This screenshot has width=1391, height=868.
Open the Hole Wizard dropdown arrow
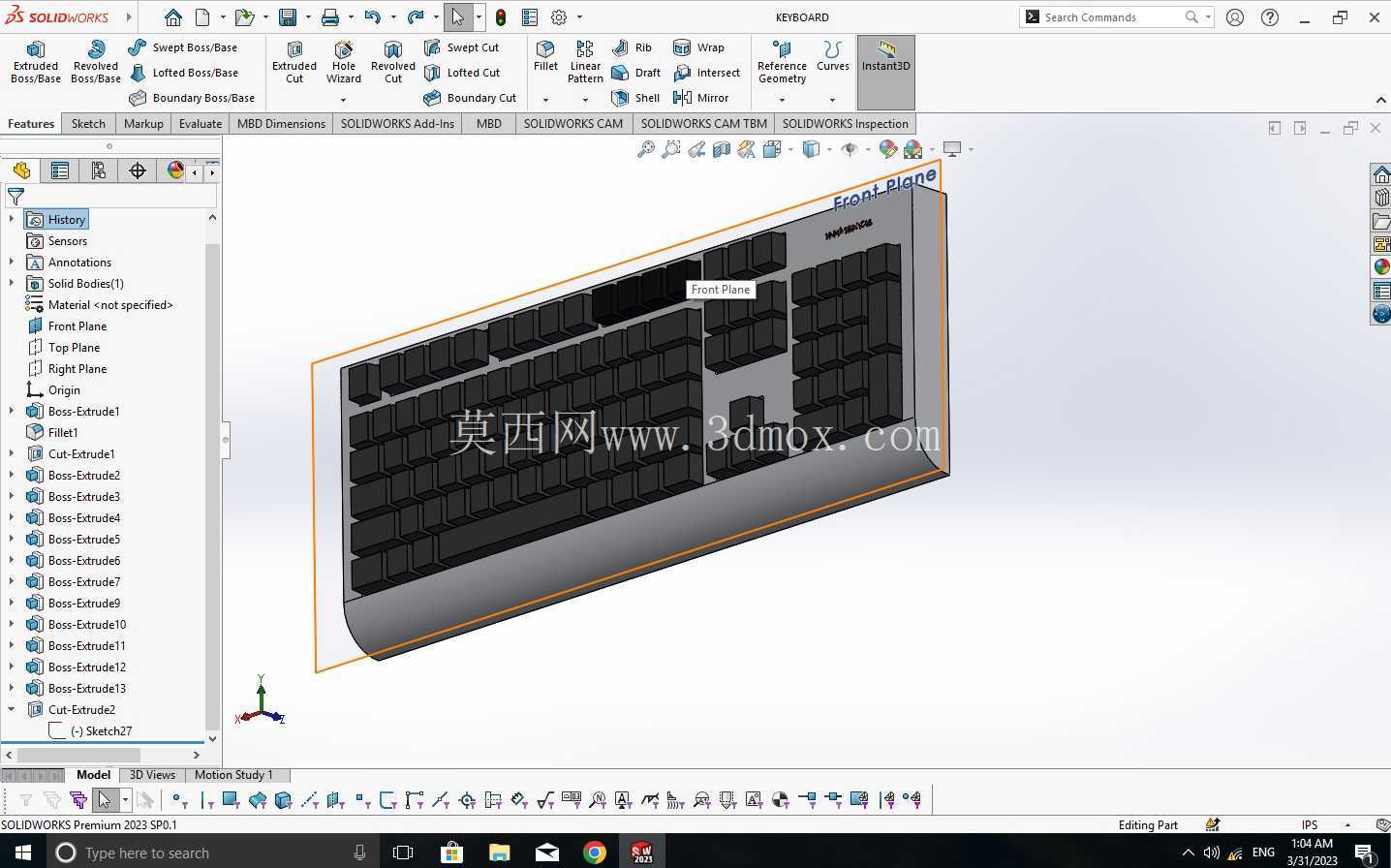coord(344,99)
